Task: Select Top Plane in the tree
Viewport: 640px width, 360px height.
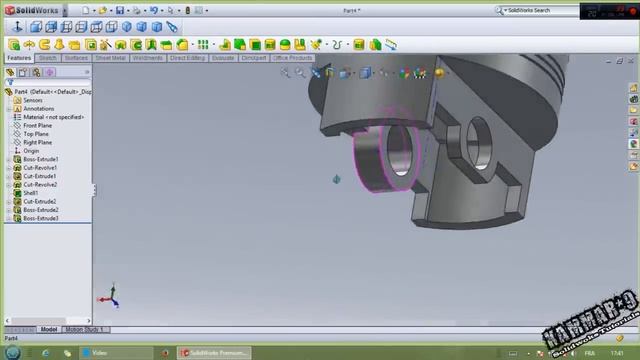Action: 36,134
